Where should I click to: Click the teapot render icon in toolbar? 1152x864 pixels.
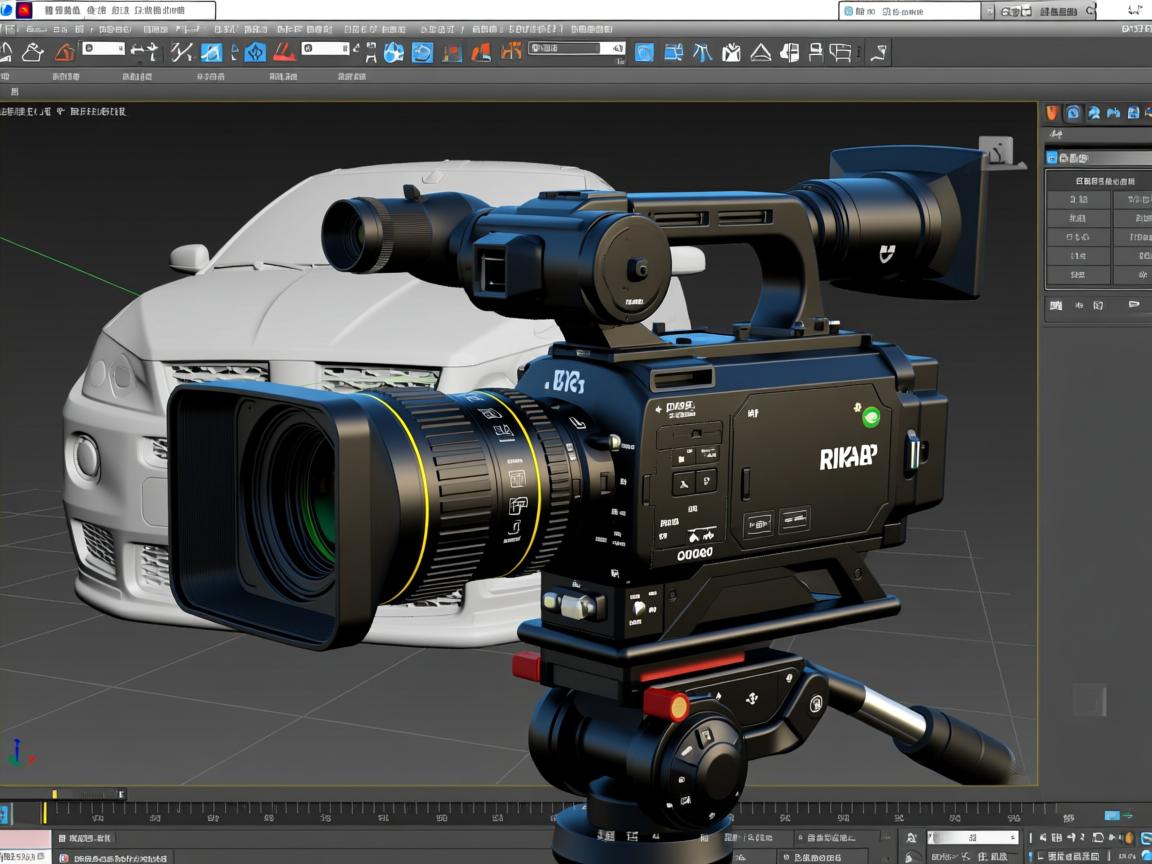(x=33, y=52)
